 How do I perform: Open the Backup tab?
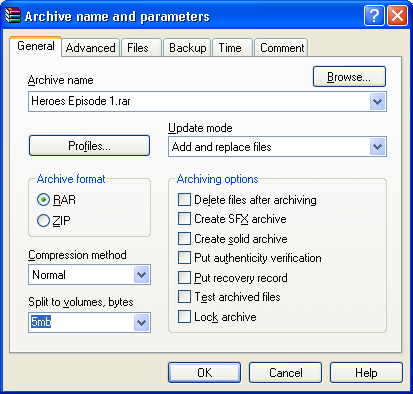(187, 48)
